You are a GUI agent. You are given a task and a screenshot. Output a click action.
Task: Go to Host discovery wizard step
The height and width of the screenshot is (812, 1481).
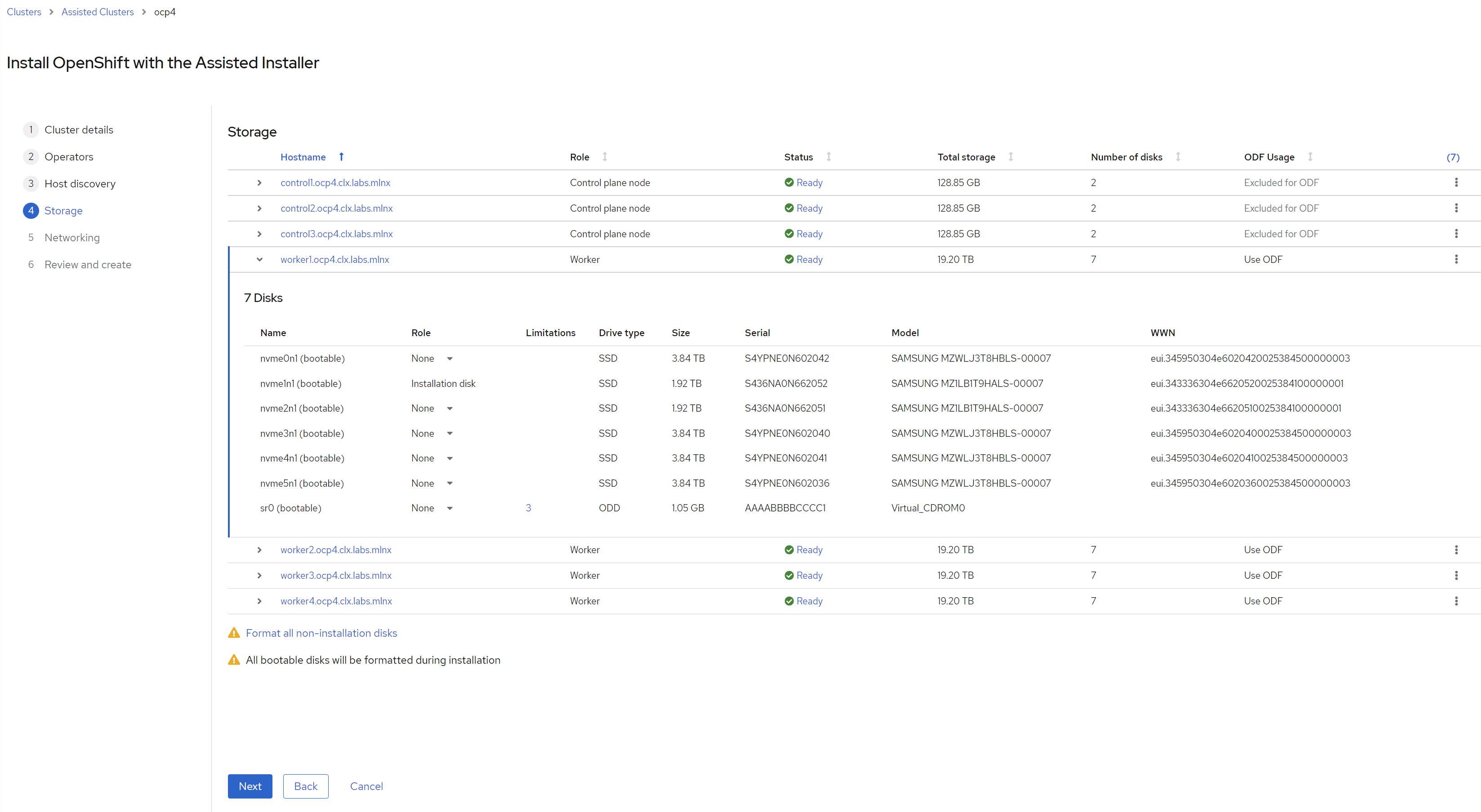[80, 184]
